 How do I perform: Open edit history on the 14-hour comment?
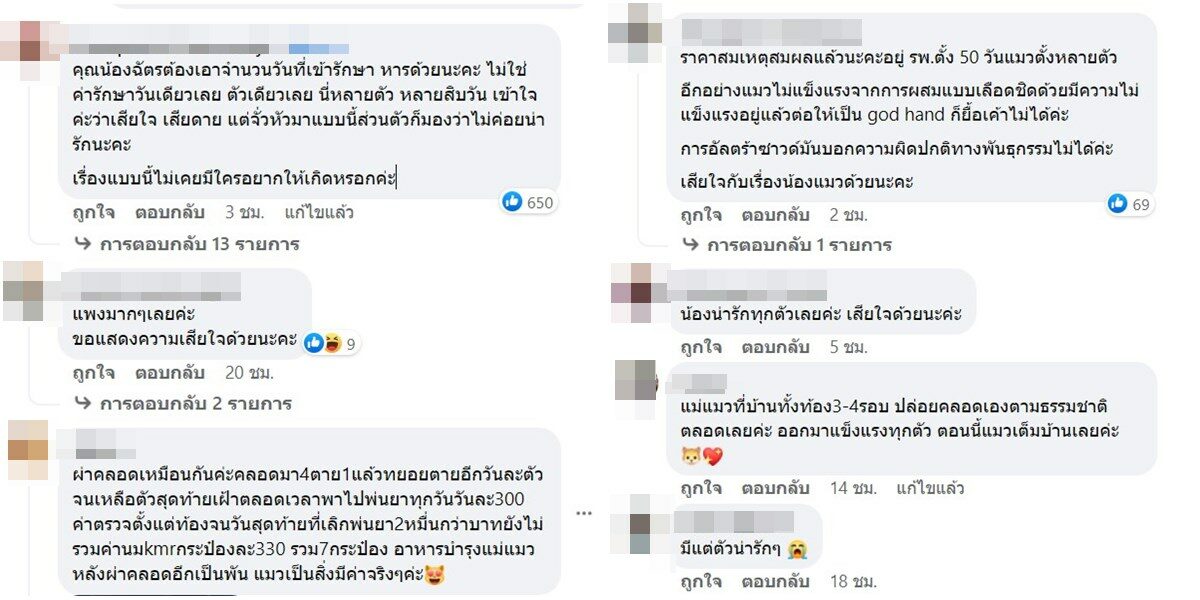pos(930,488)
